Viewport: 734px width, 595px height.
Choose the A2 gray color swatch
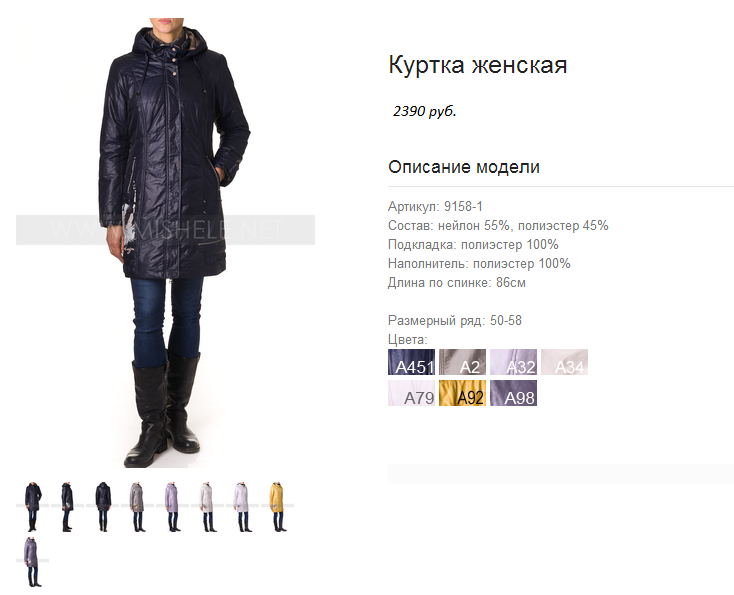pos(462,362)
